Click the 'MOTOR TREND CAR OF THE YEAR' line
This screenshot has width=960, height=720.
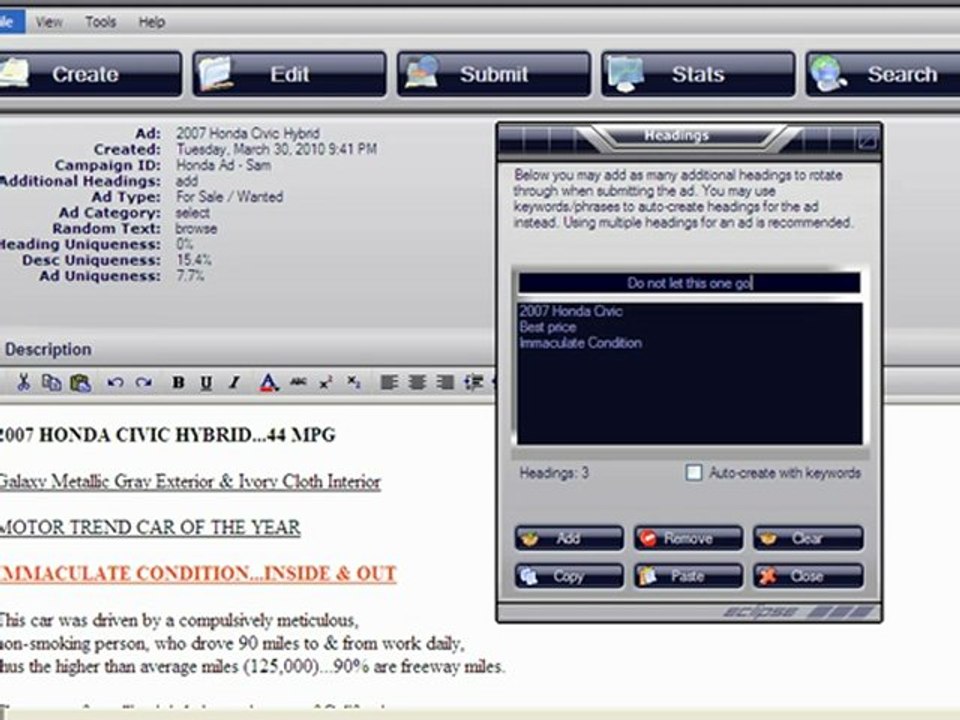pyautogui.click(x=150, y=528)
